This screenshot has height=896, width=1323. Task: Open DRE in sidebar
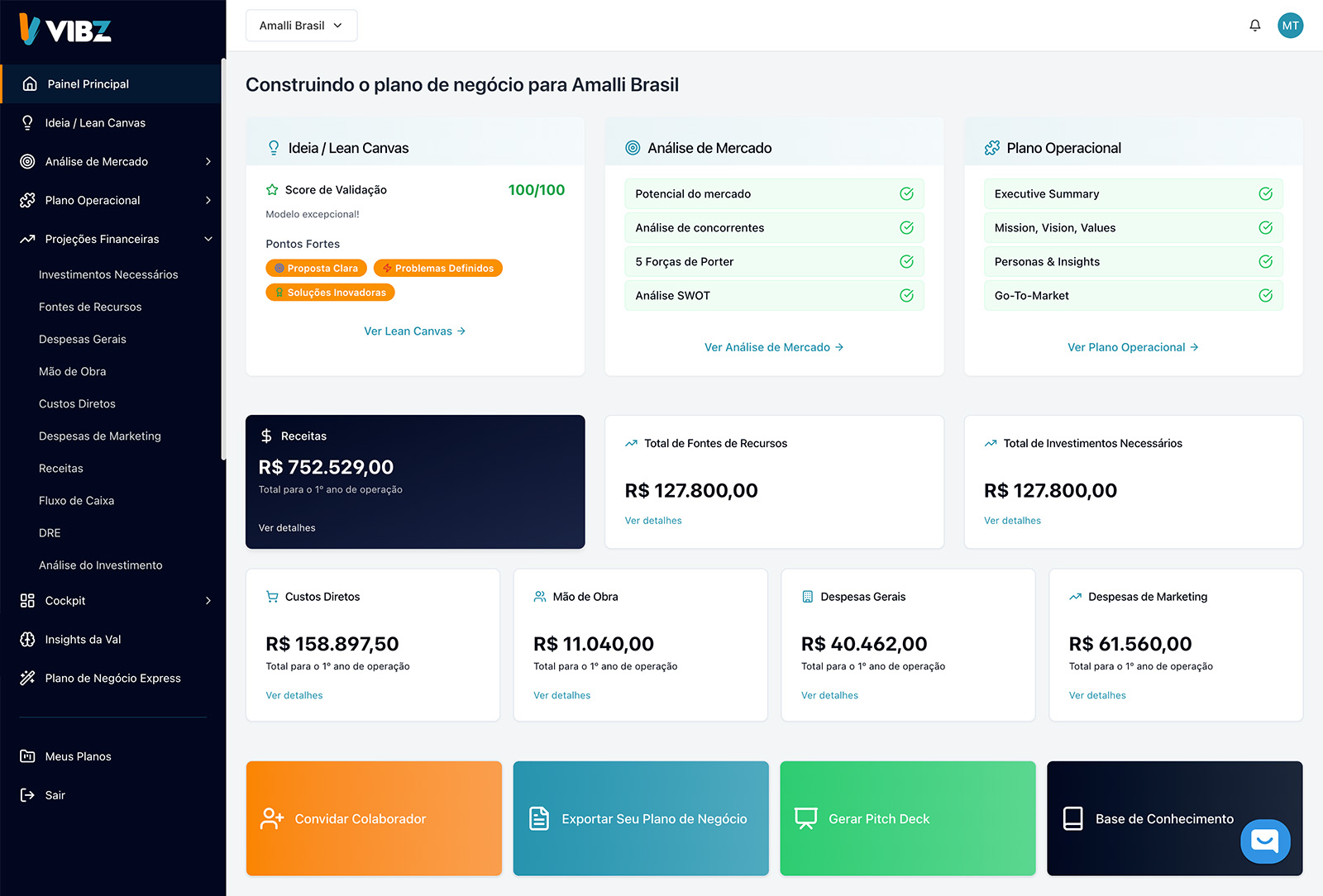pyautogui.click(x=50, y=532)
